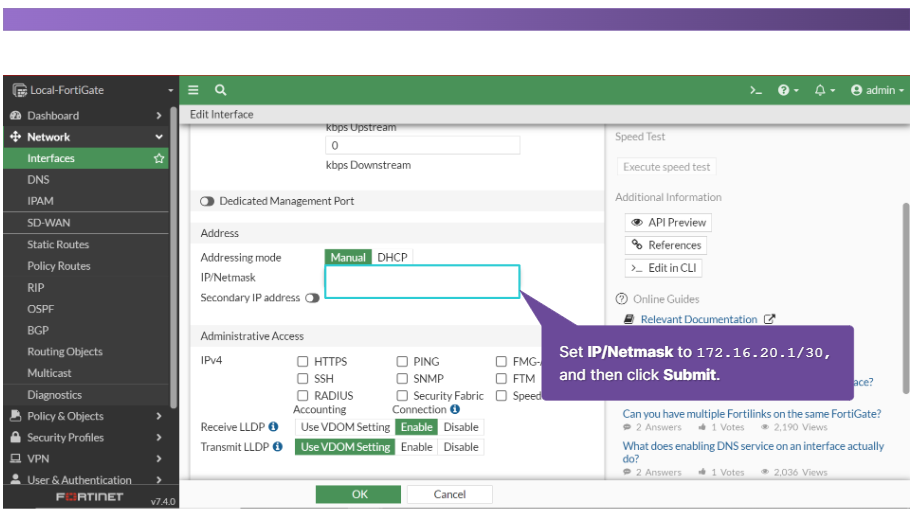Set Receive LLDP to Enable
This screenshot has height=522, width=917.
[x=416, y=427]
